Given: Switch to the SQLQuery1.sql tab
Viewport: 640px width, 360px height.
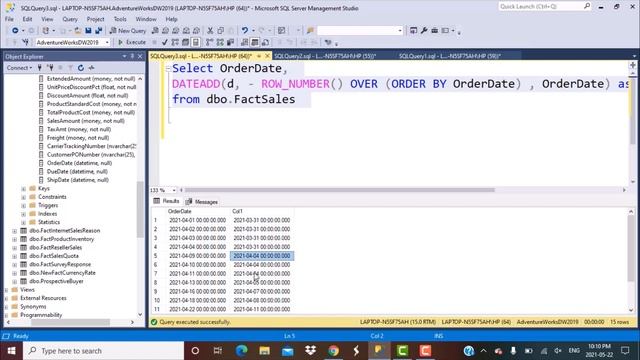Looking at the screenshot, I should [450, 56].
